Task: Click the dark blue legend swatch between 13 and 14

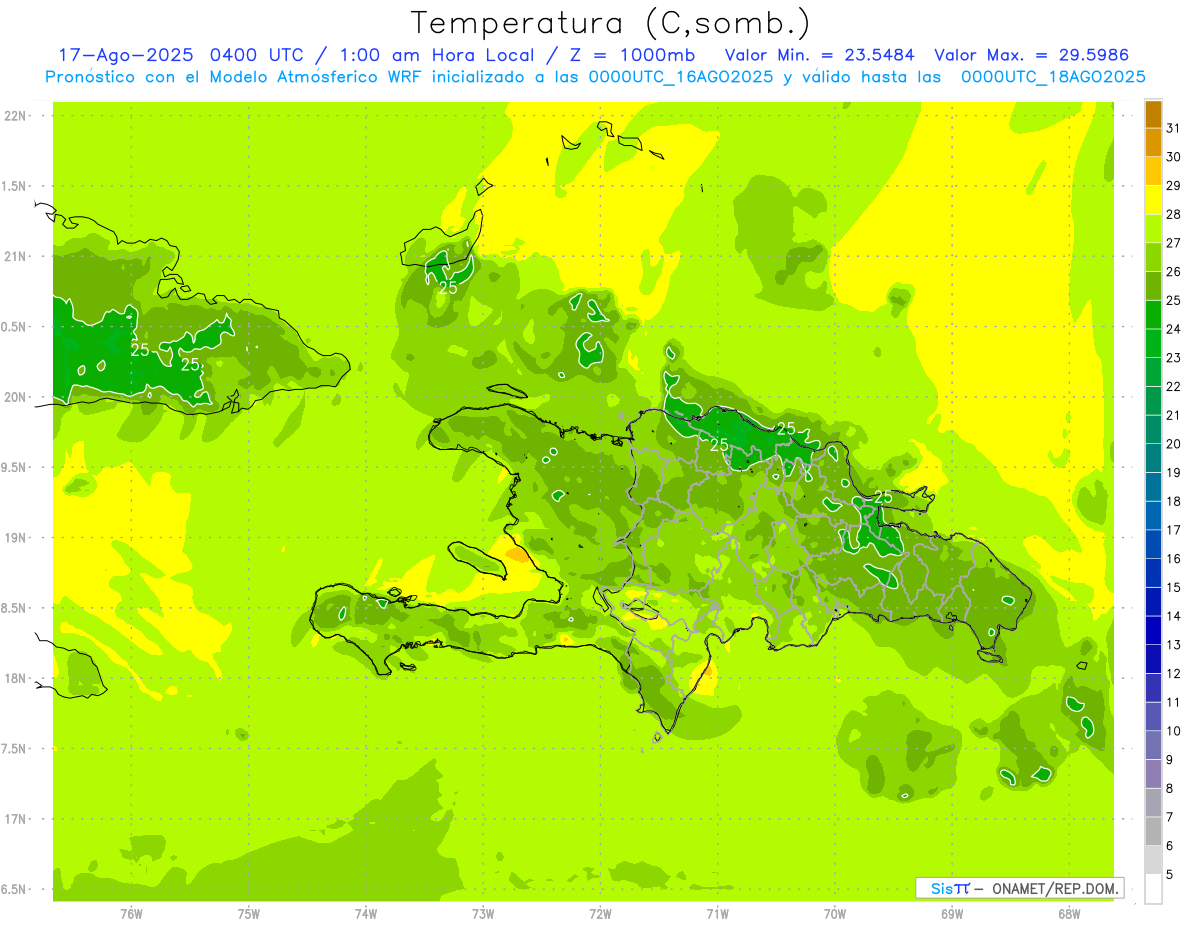Action: (1153, 630)
